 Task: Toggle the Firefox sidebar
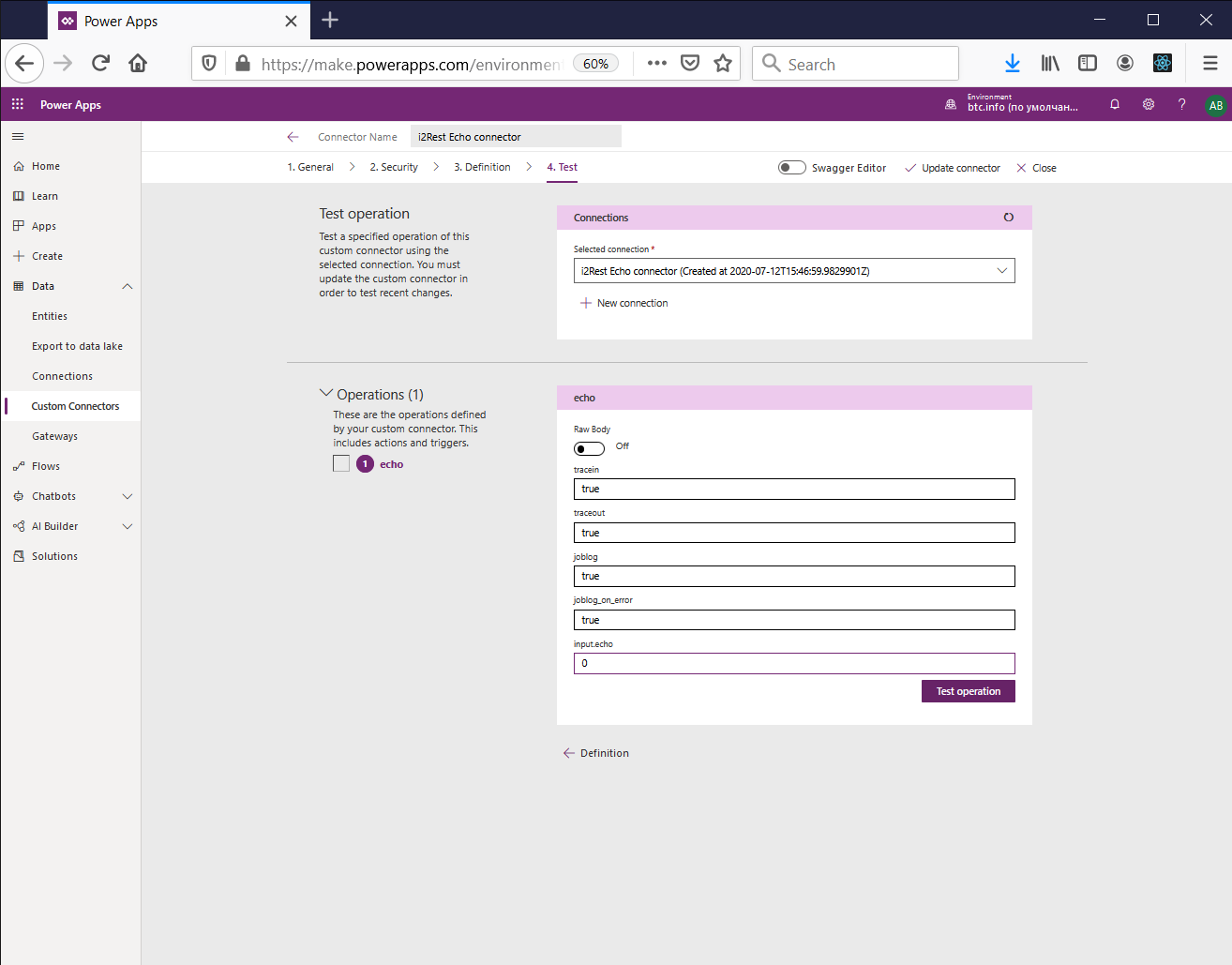coord(1088,64)
